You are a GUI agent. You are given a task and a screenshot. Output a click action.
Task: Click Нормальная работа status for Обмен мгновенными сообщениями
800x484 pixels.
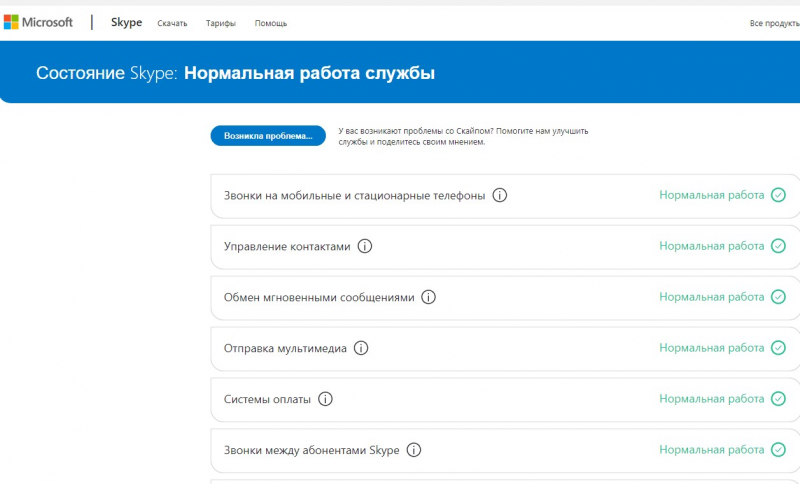tap(712, 297)
